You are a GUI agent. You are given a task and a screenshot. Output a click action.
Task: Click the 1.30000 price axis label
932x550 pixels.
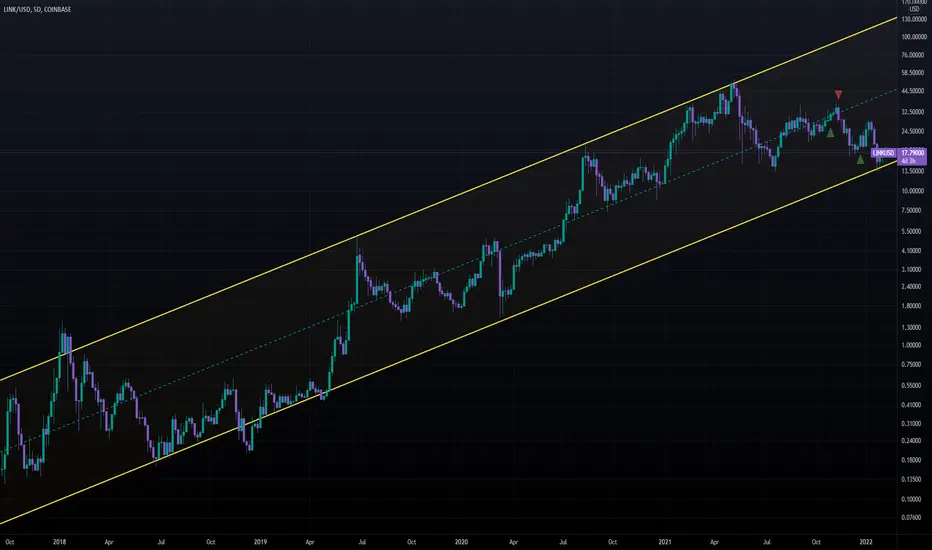912,328
